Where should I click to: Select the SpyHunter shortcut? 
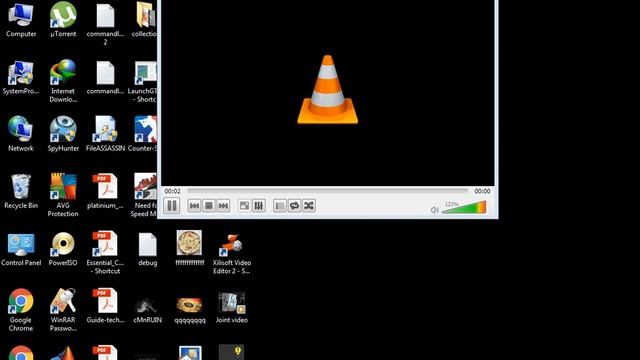pyautogui.click(x=63, y=134)
